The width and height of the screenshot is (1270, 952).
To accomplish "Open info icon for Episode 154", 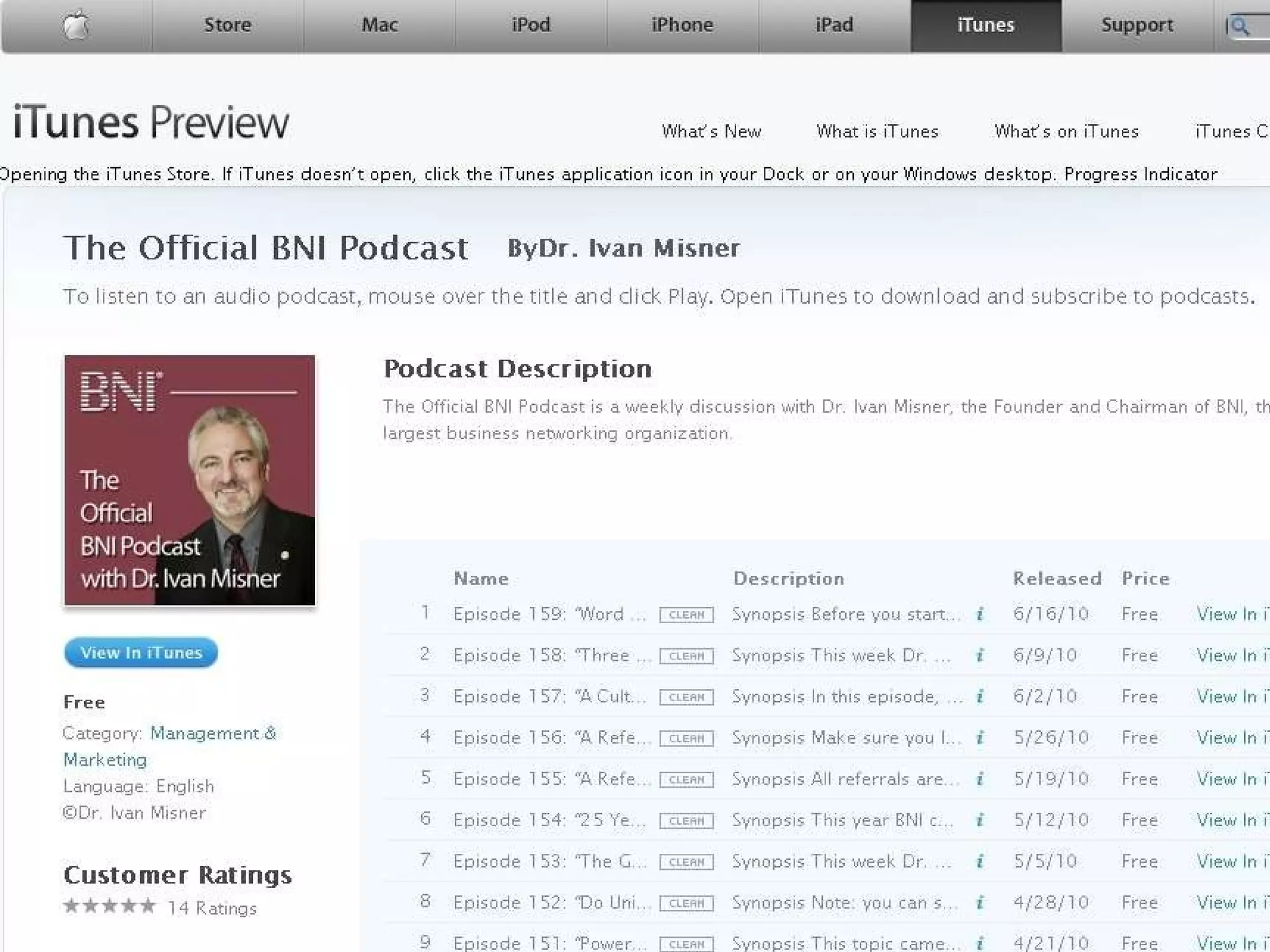I will [980, 820].
